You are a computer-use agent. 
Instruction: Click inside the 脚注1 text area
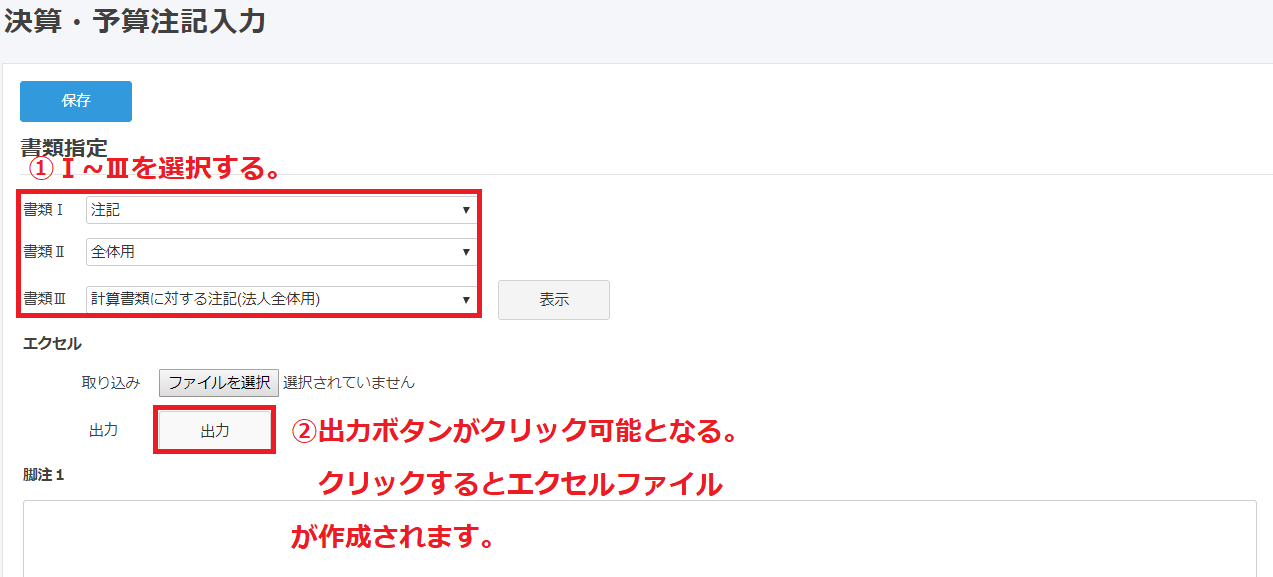pyautogui.click(x=640, y=538)
